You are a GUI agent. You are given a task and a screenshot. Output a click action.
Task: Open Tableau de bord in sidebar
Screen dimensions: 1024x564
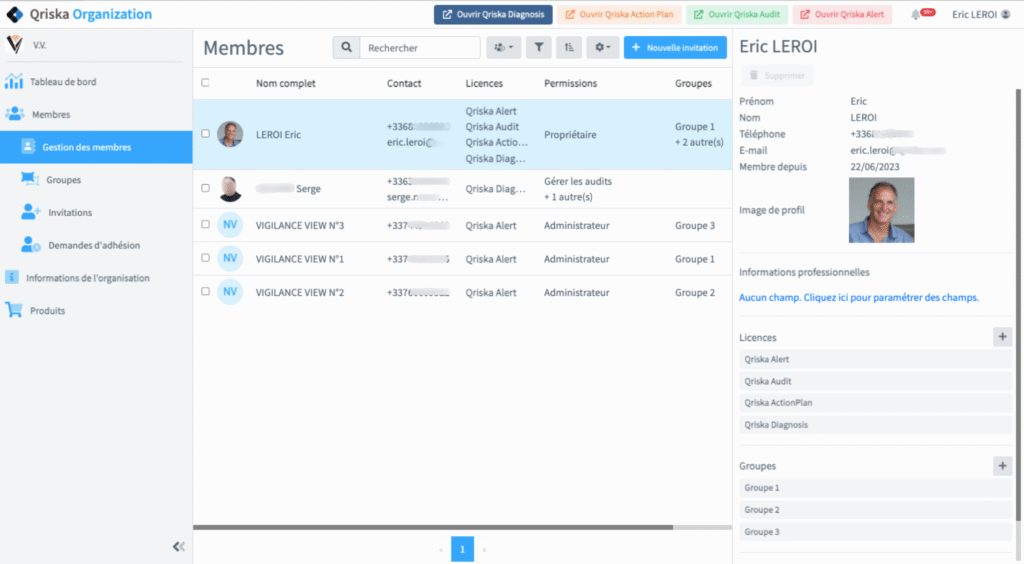coord(63,82)
